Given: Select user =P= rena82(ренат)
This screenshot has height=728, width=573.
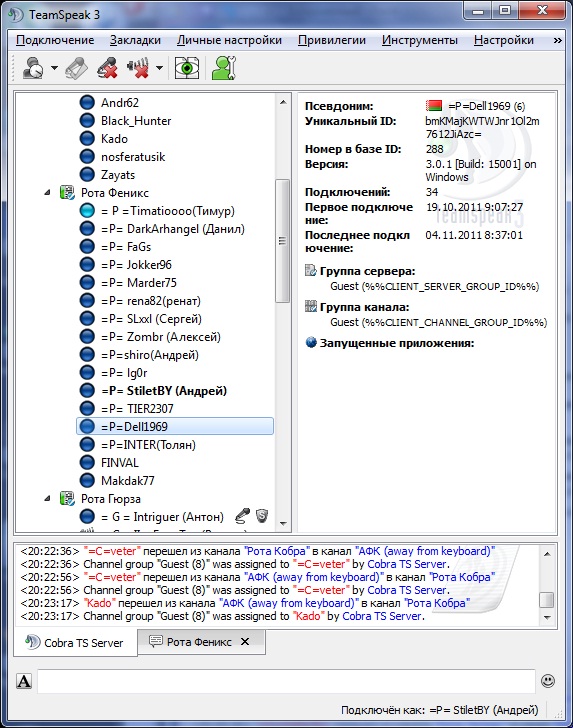Looking at the screenshot, I should point(151,301).
